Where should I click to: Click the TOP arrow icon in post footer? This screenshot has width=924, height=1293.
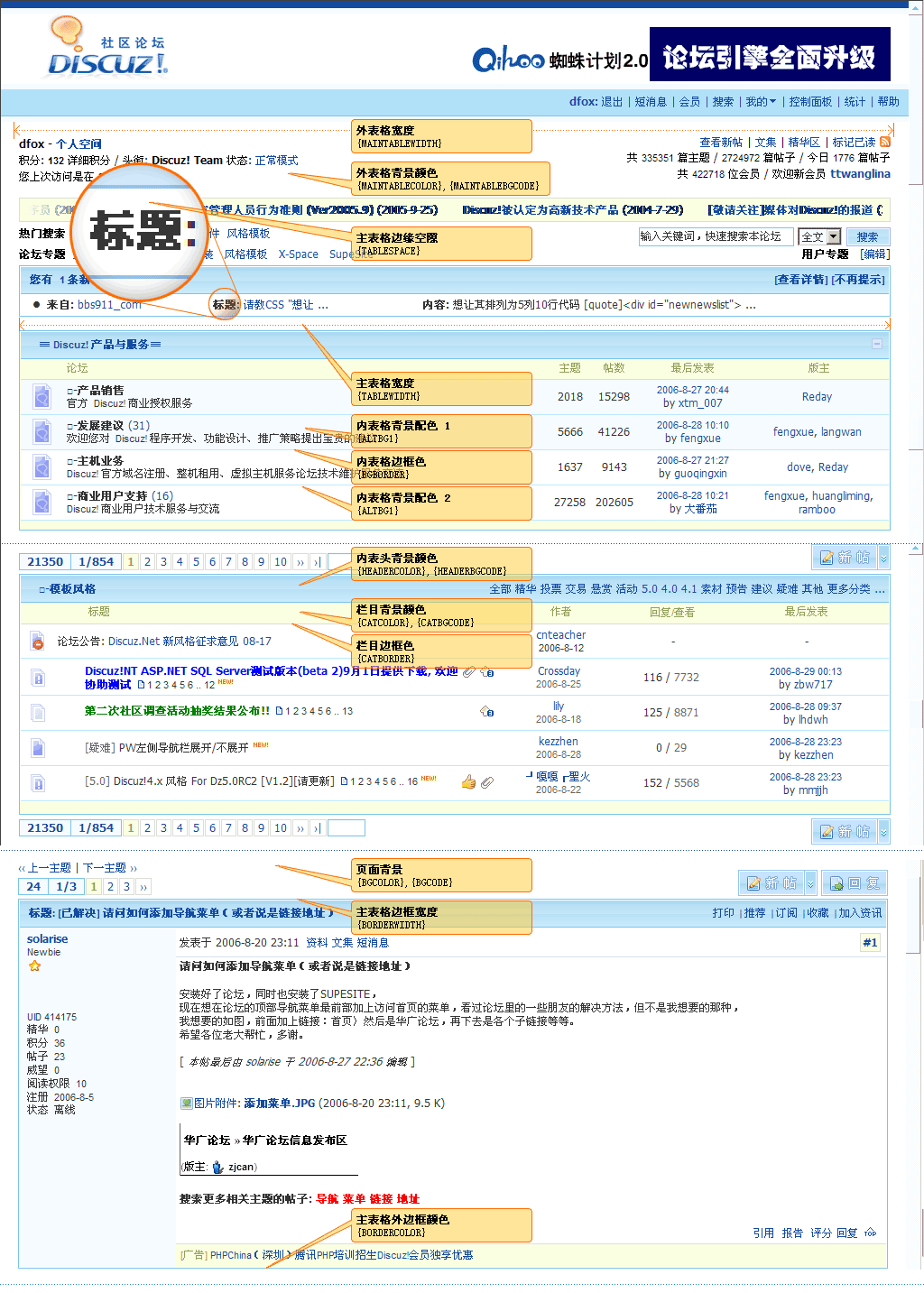(x=870, y=1233)
